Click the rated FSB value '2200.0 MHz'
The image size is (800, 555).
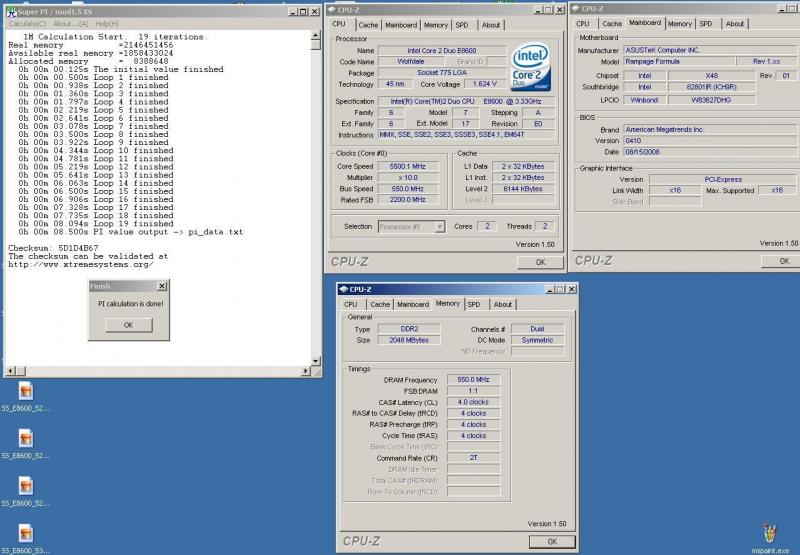[408, 200]
